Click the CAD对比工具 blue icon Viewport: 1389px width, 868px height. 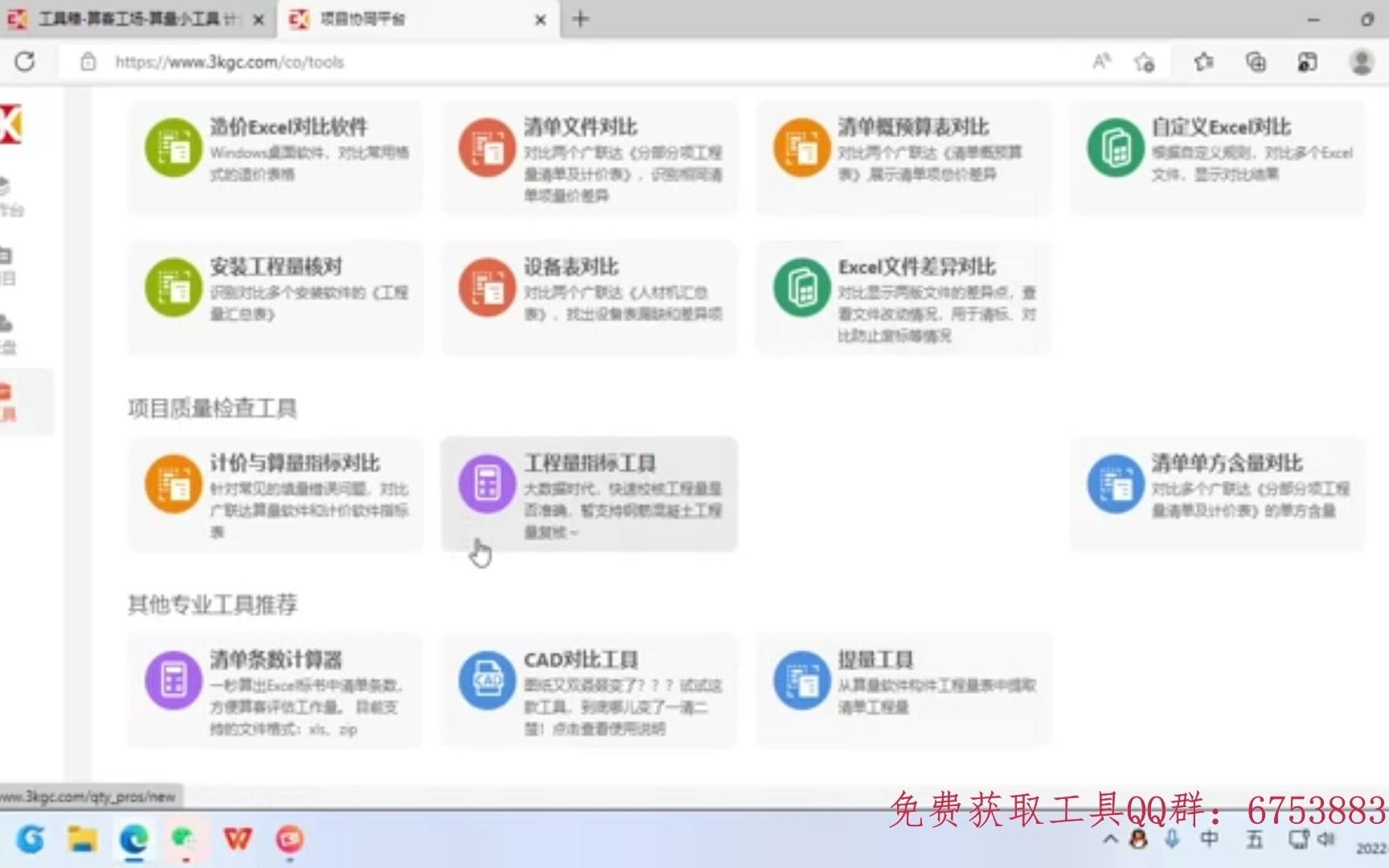tap(487, 680)
